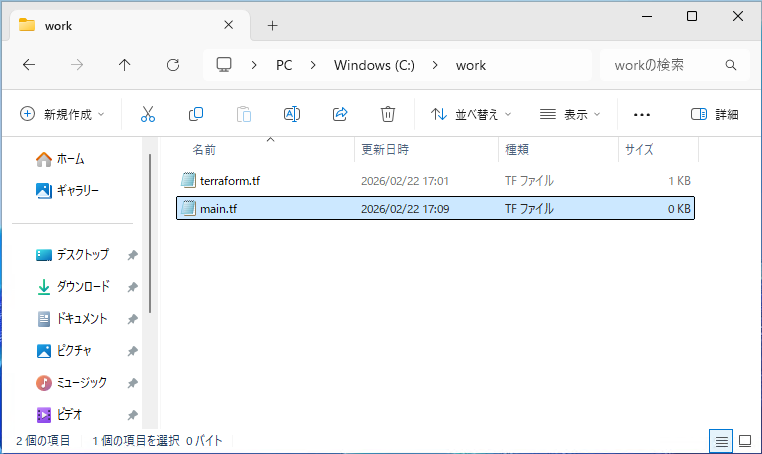The width and height of the screenshot is (762, 454).
Task: Expand the 並べ替え sort dropdown
Action: [x=471, y=114]
